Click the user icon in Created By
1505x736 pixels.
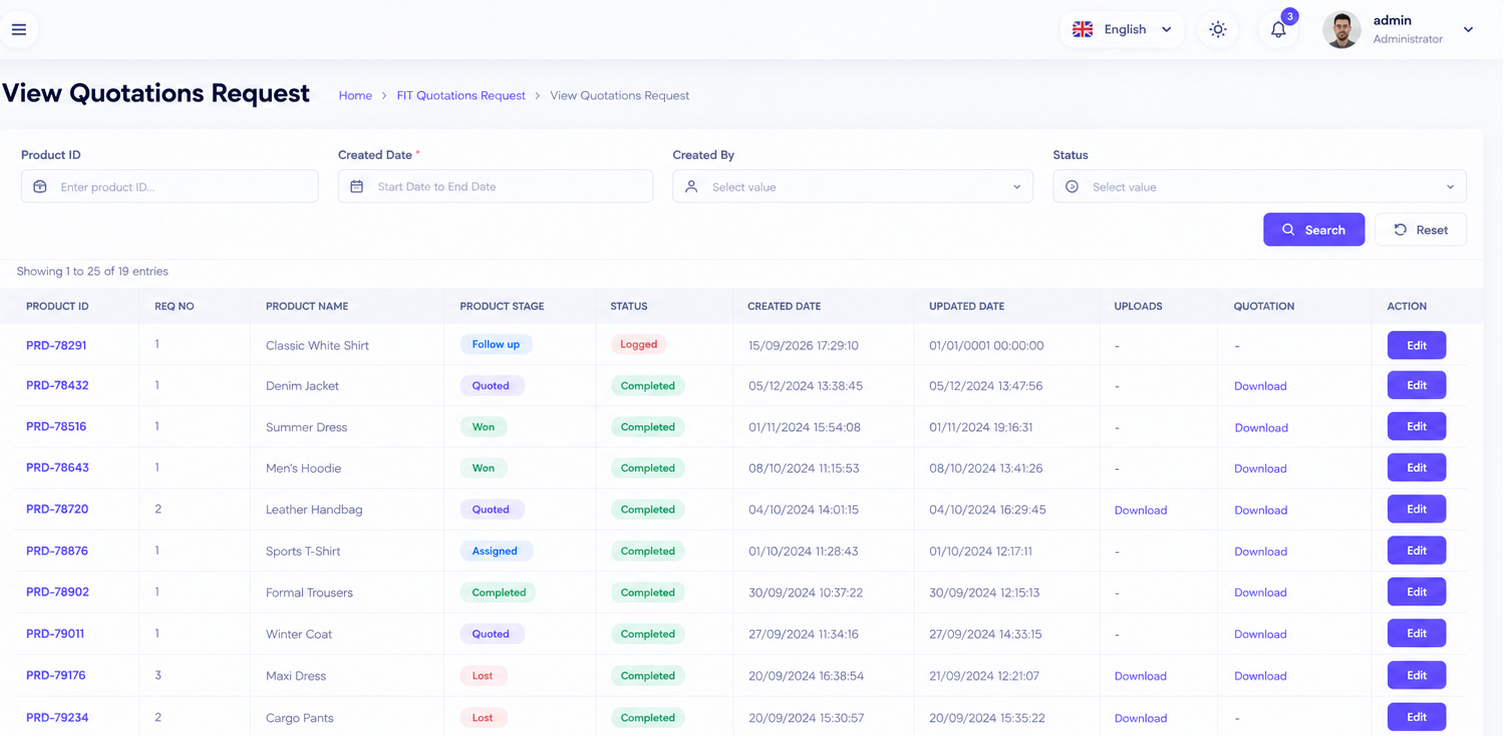pos(691,187)
